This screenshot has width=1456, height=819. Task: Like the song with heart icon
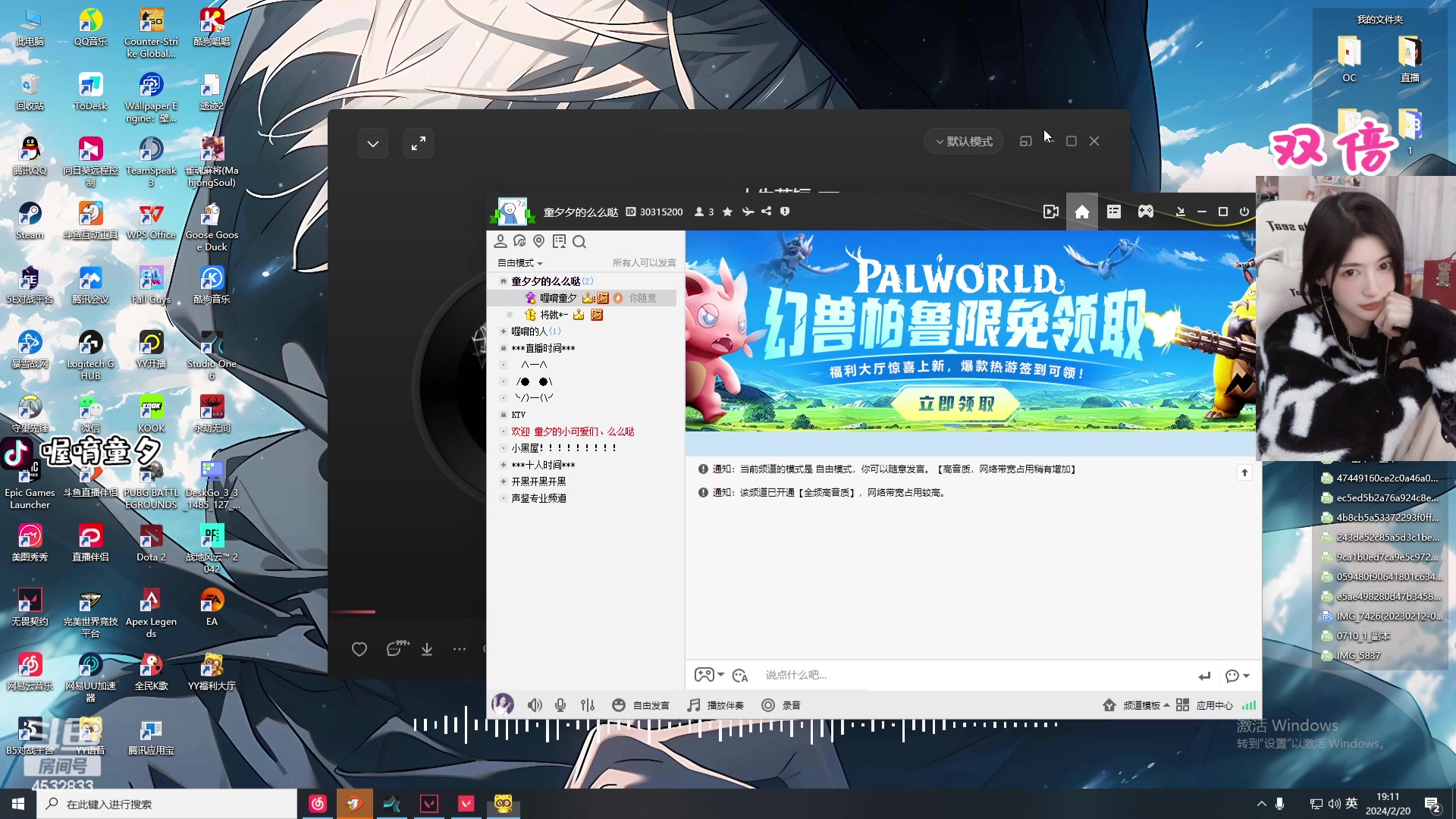click(x=359, y=649)
